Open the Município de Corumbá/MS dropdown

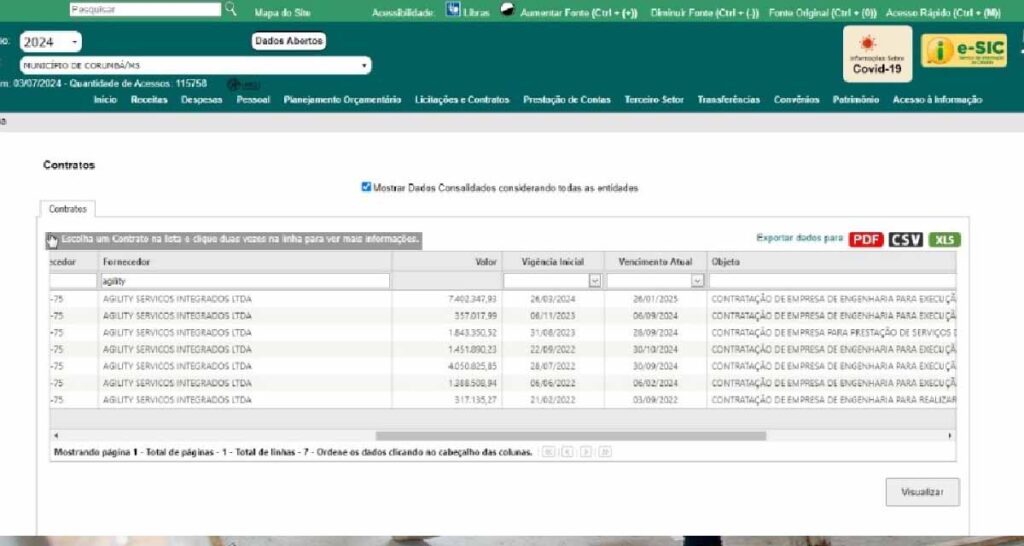pos(195,65)
